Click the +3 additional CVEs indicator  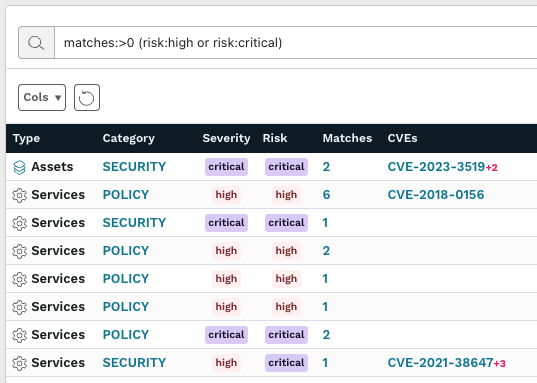(500, 364)
